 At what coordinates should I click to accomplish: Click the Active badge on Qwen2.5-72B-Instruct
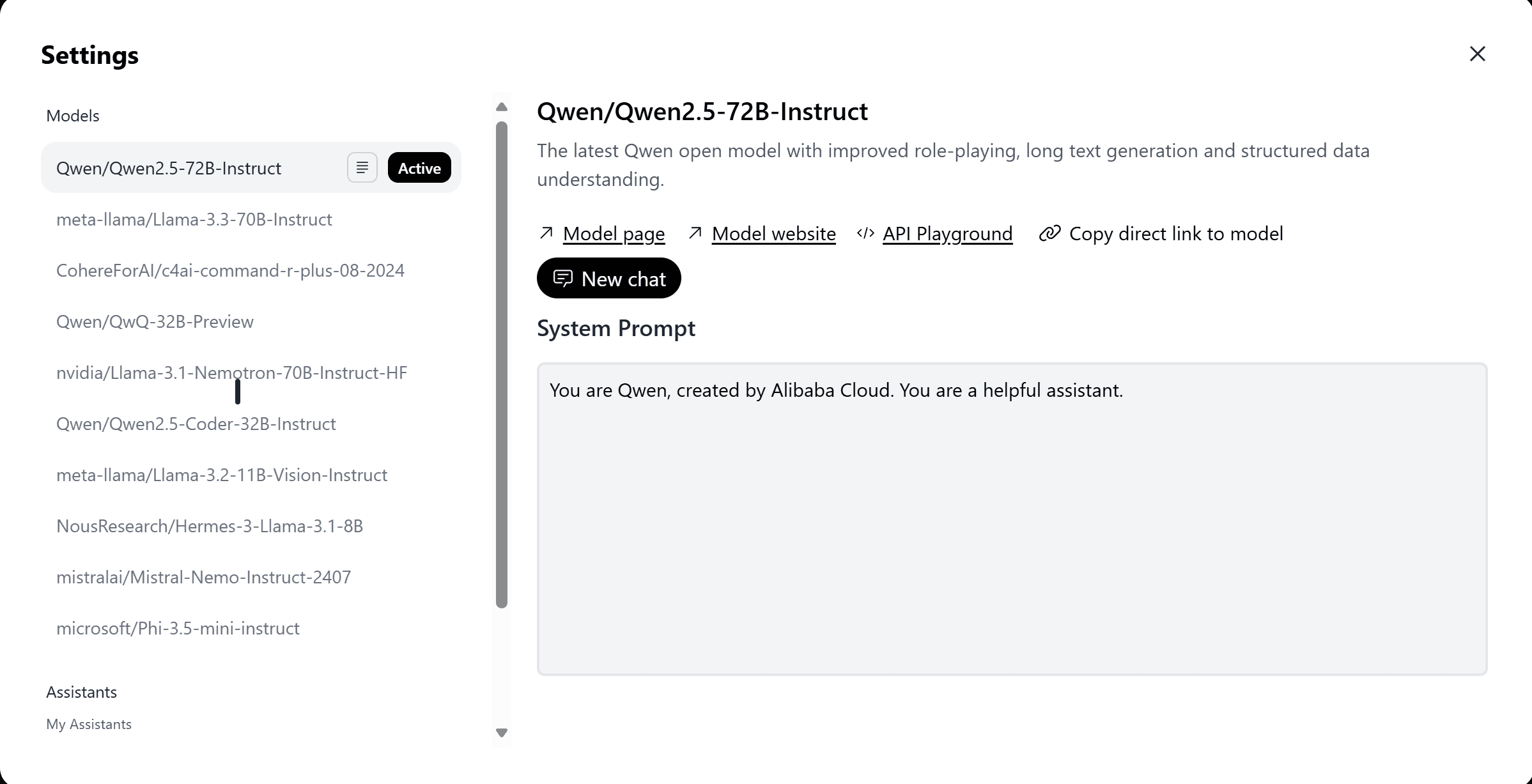click(x=419, y=168)
